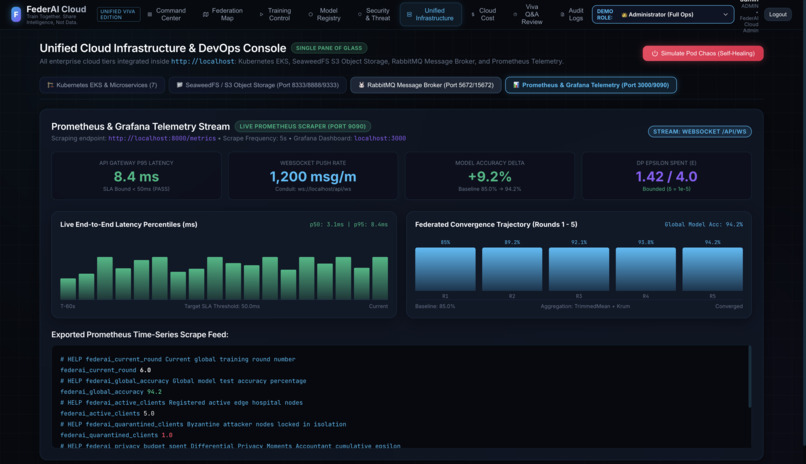Click Live Prometheus Scraper (Port 9090) badge
This screenshot has height=464, width=806.
[x=303, y=126]
